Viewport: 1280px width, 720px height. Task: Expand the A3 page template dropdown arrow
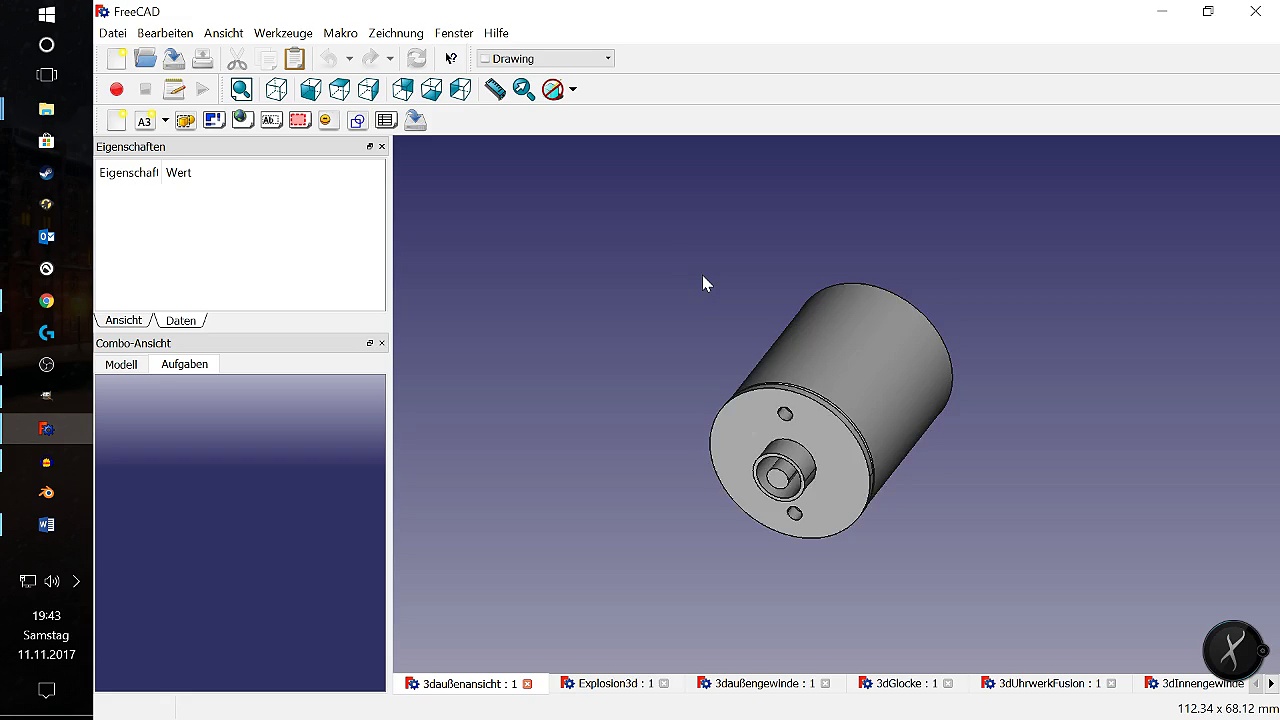[165, 121]
